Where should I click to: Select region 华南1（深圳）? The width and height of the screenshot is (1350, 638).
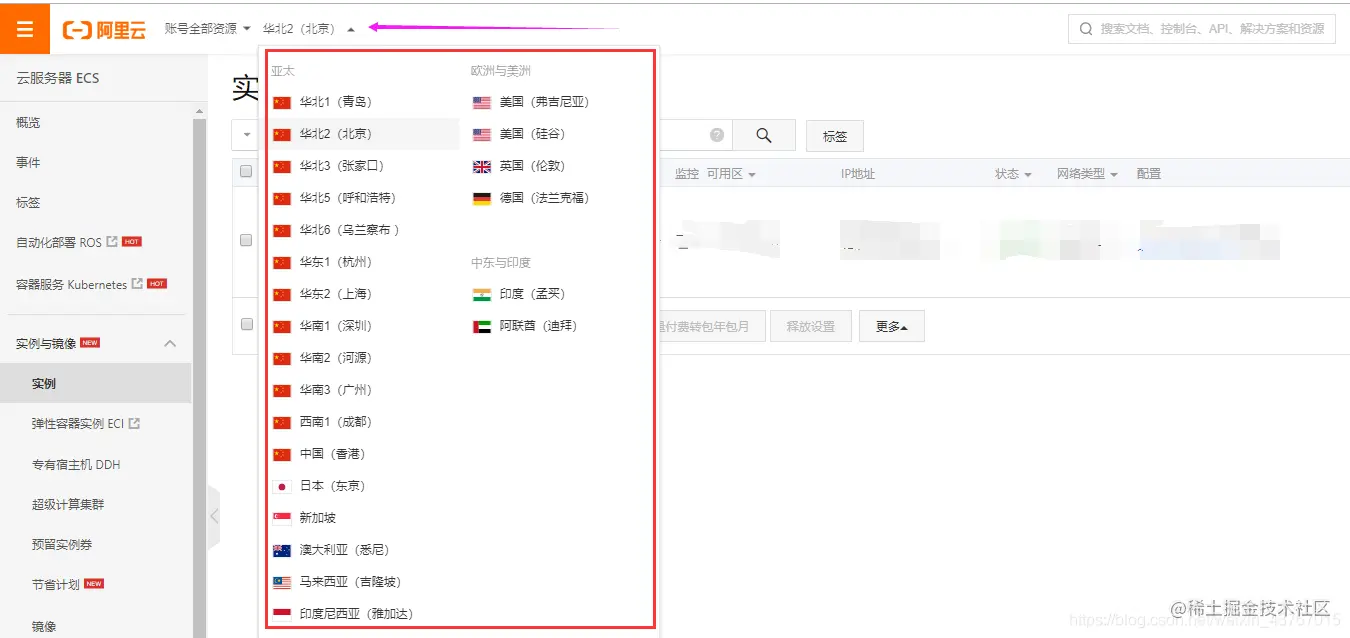(335, 326)
